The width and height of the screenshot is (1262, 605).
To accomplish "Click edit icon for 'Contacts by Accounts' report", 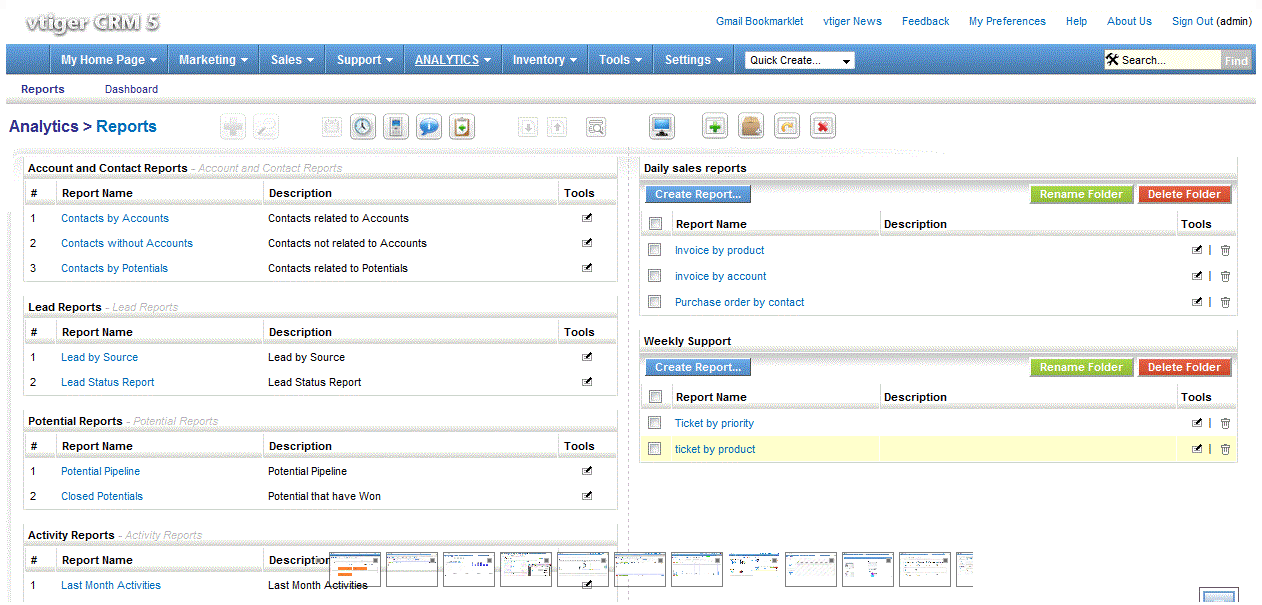I will [587, 218].
